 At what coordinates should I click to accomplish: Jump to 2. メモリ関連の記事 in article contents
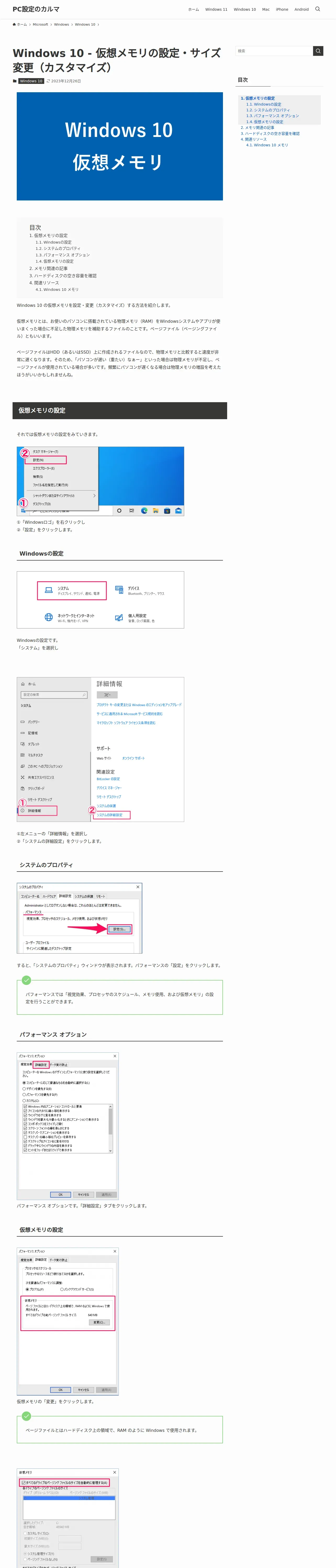click(x=49, y=268)
